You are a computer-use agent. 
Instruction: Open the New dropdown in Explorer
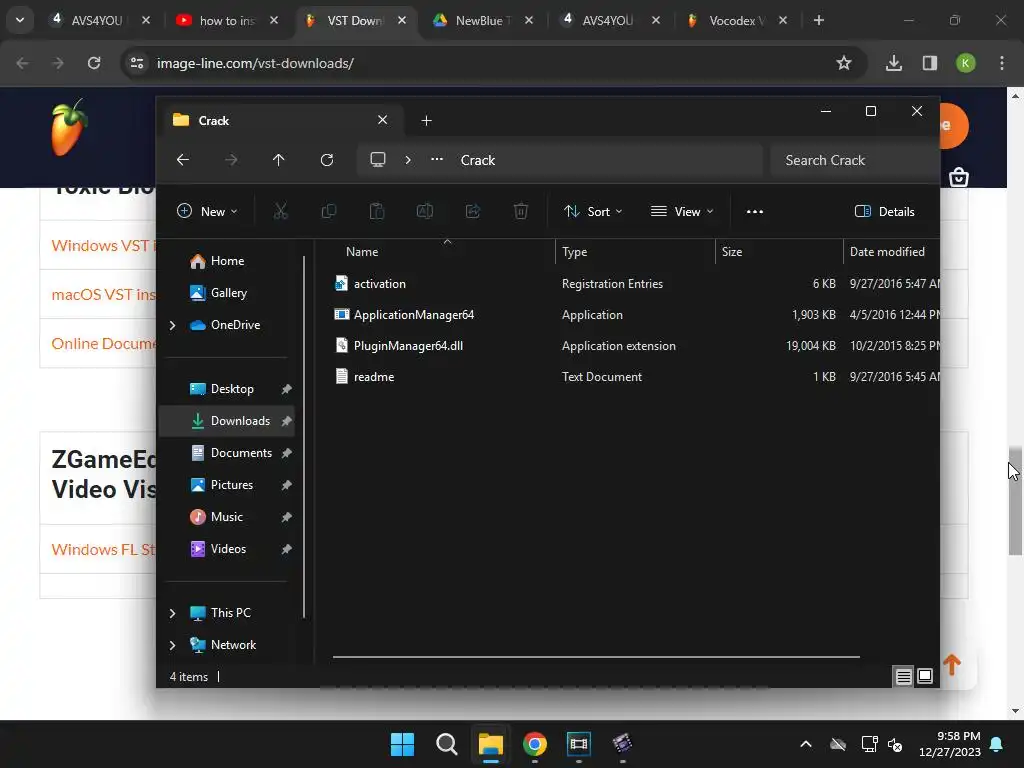point(208,212)
